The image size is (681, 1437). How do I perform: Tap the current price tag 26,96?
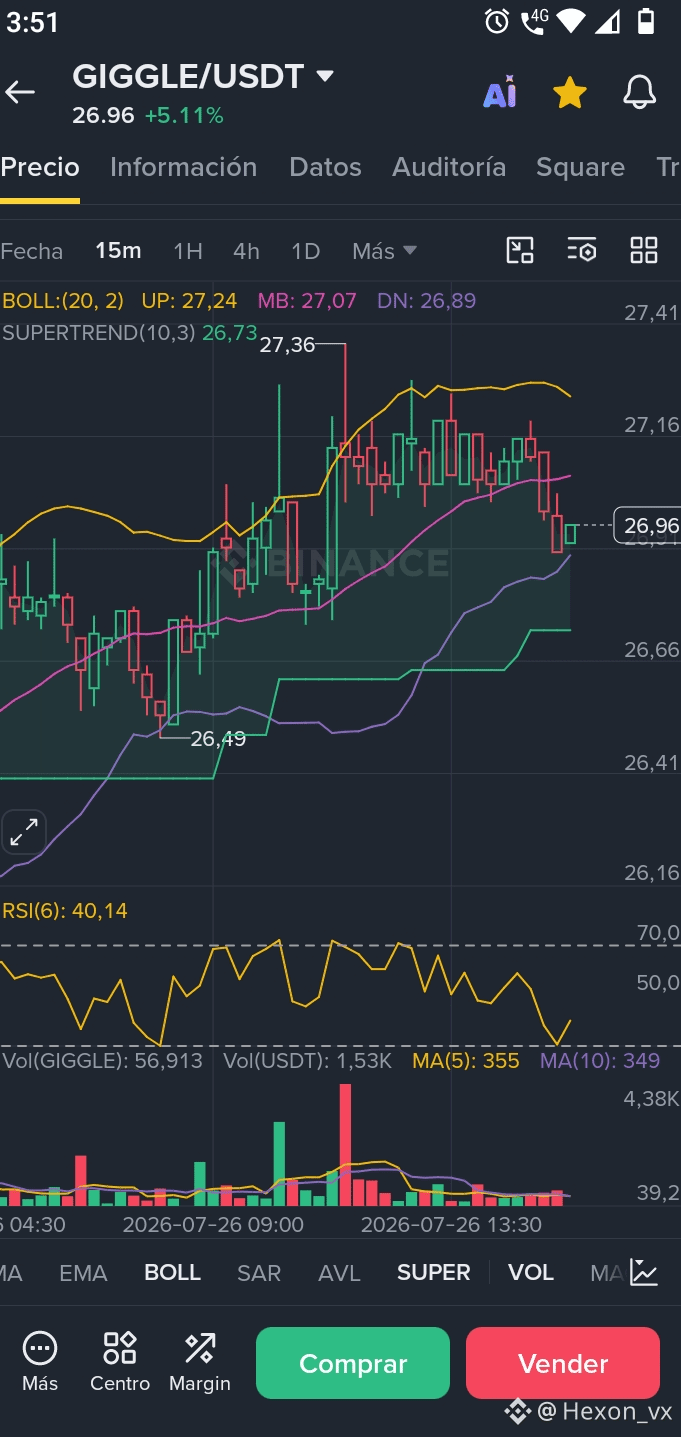[x=646, y=525]
